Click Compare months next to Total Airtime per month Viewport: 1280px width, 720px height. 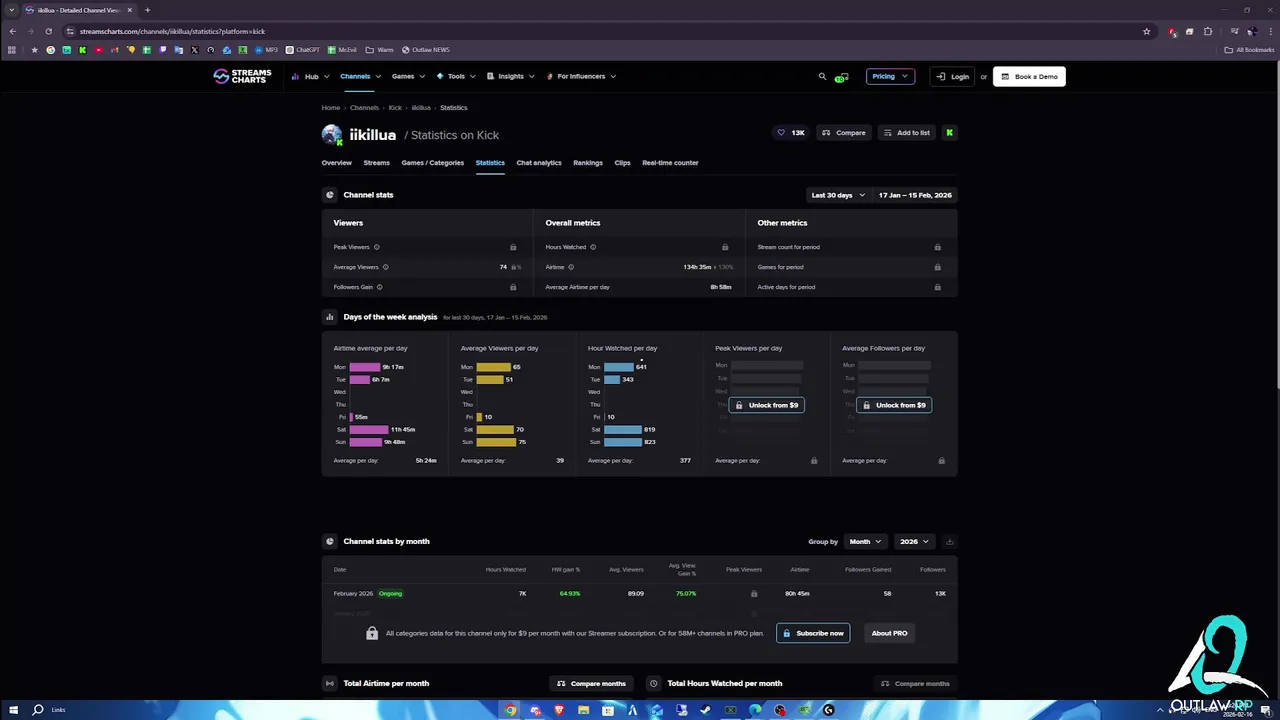point(591,683)
